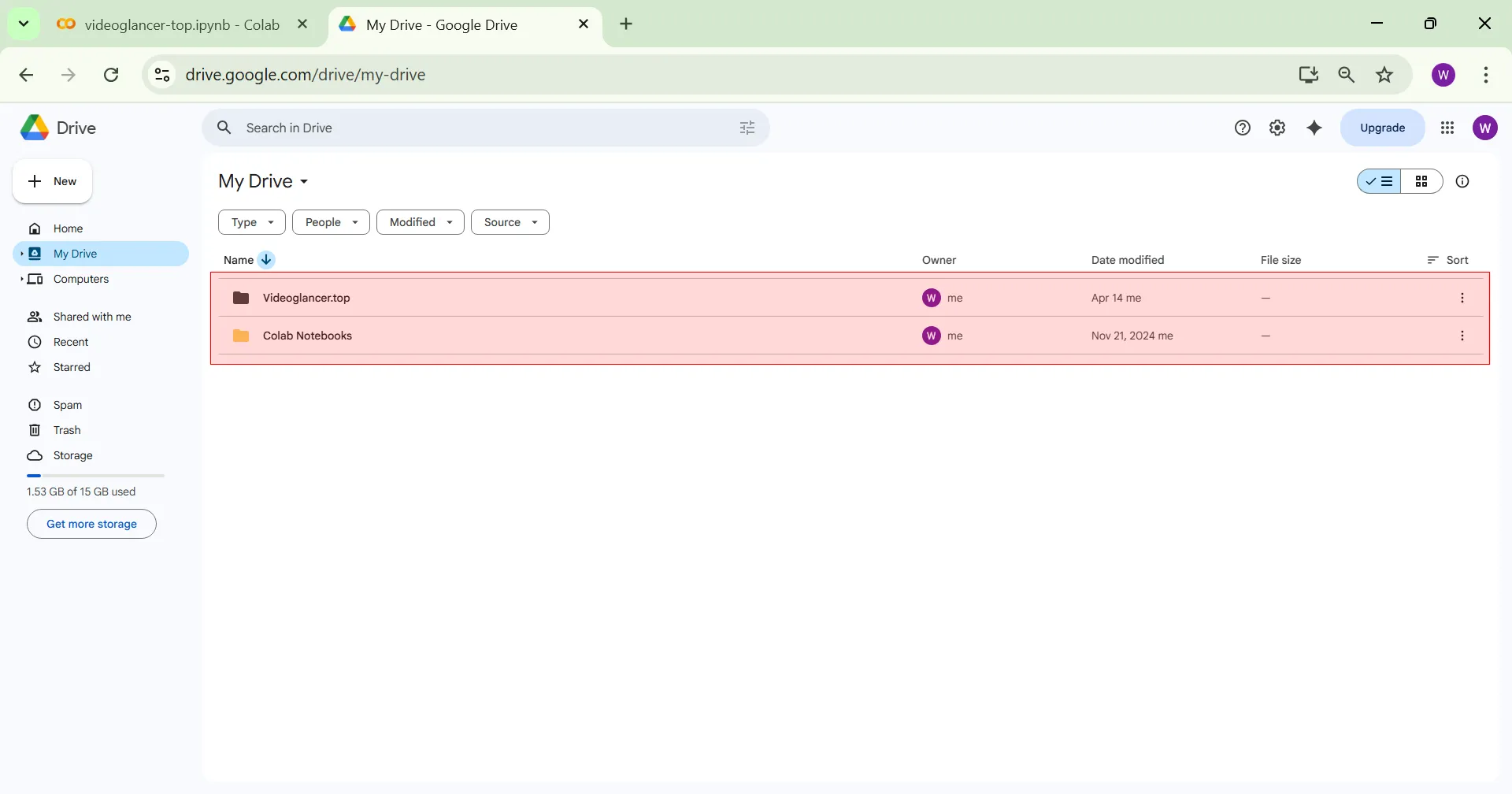Close the My Drive - Google Drive tab

(x=584, y=24)
